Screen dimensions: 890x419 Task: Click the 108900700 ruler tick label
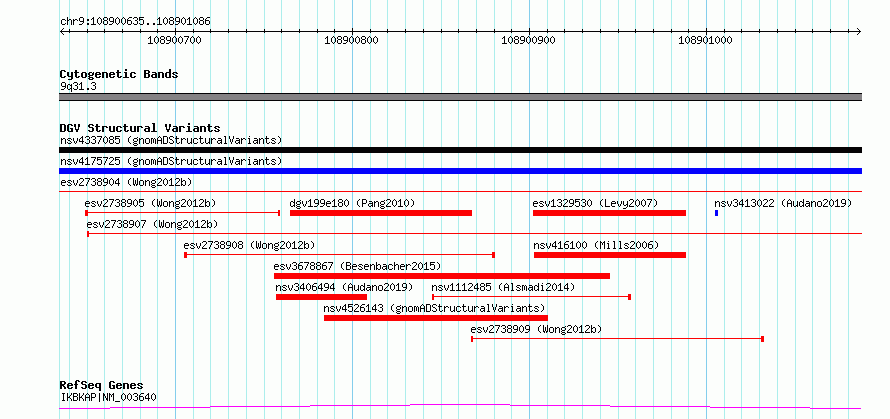tap(174, 40)
